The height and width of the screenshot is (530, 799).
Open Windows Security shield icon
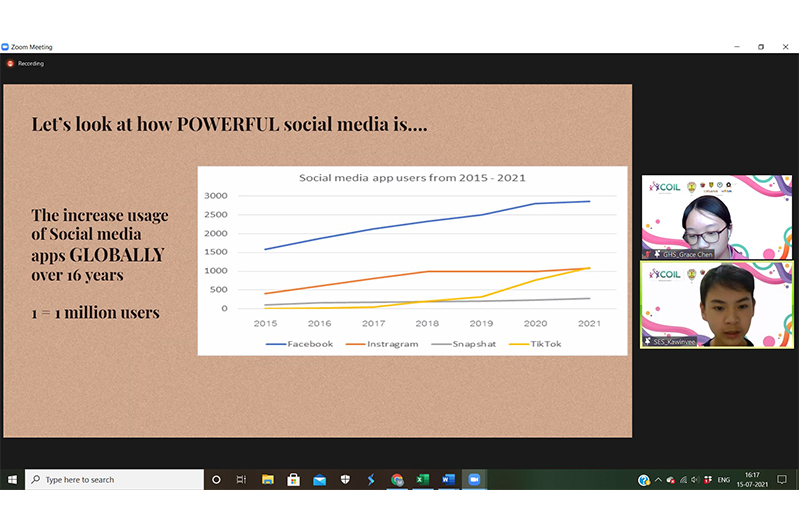tap(345, 480)
